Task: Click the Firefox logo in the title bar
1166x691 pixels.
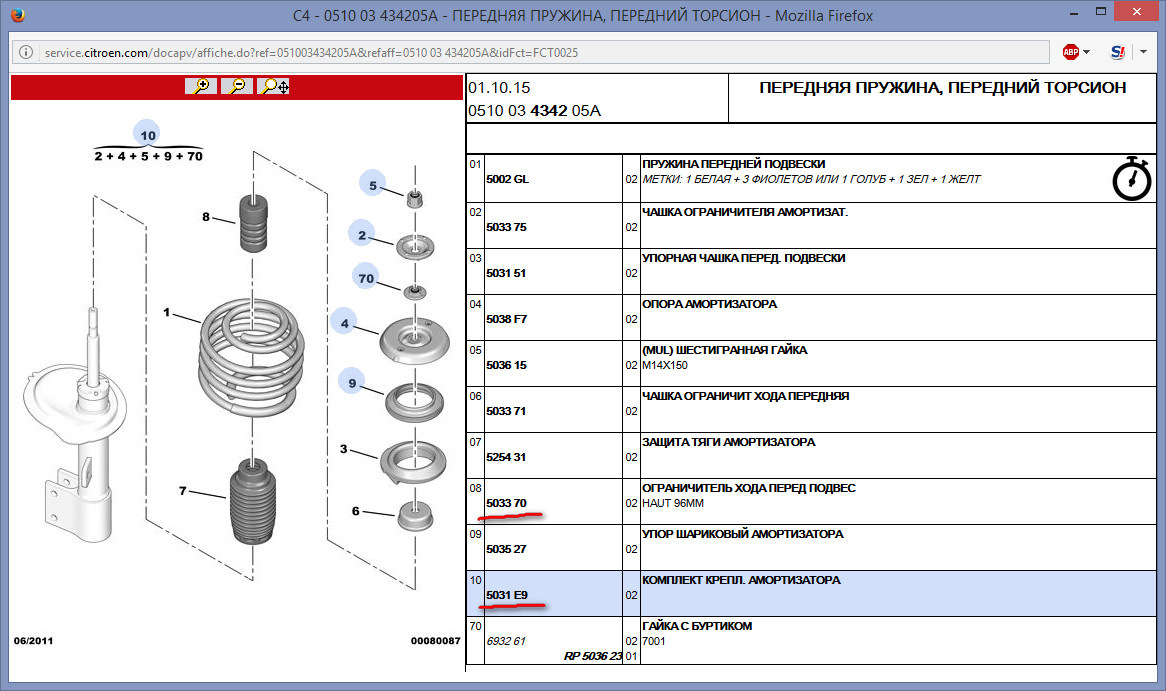Action: [18, 15]
